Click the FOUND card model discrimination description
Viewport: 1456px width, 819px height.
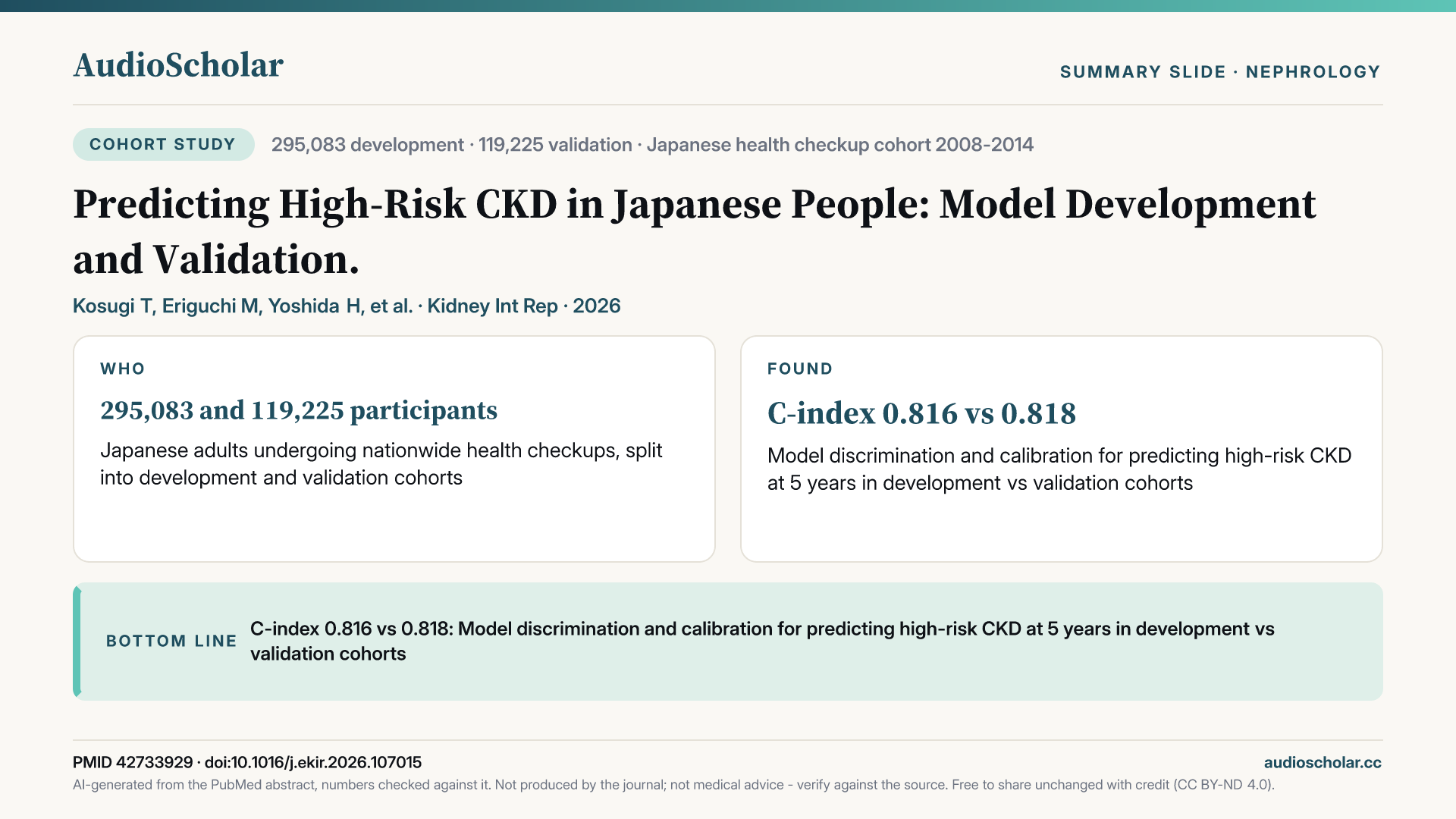point(1059,469)
